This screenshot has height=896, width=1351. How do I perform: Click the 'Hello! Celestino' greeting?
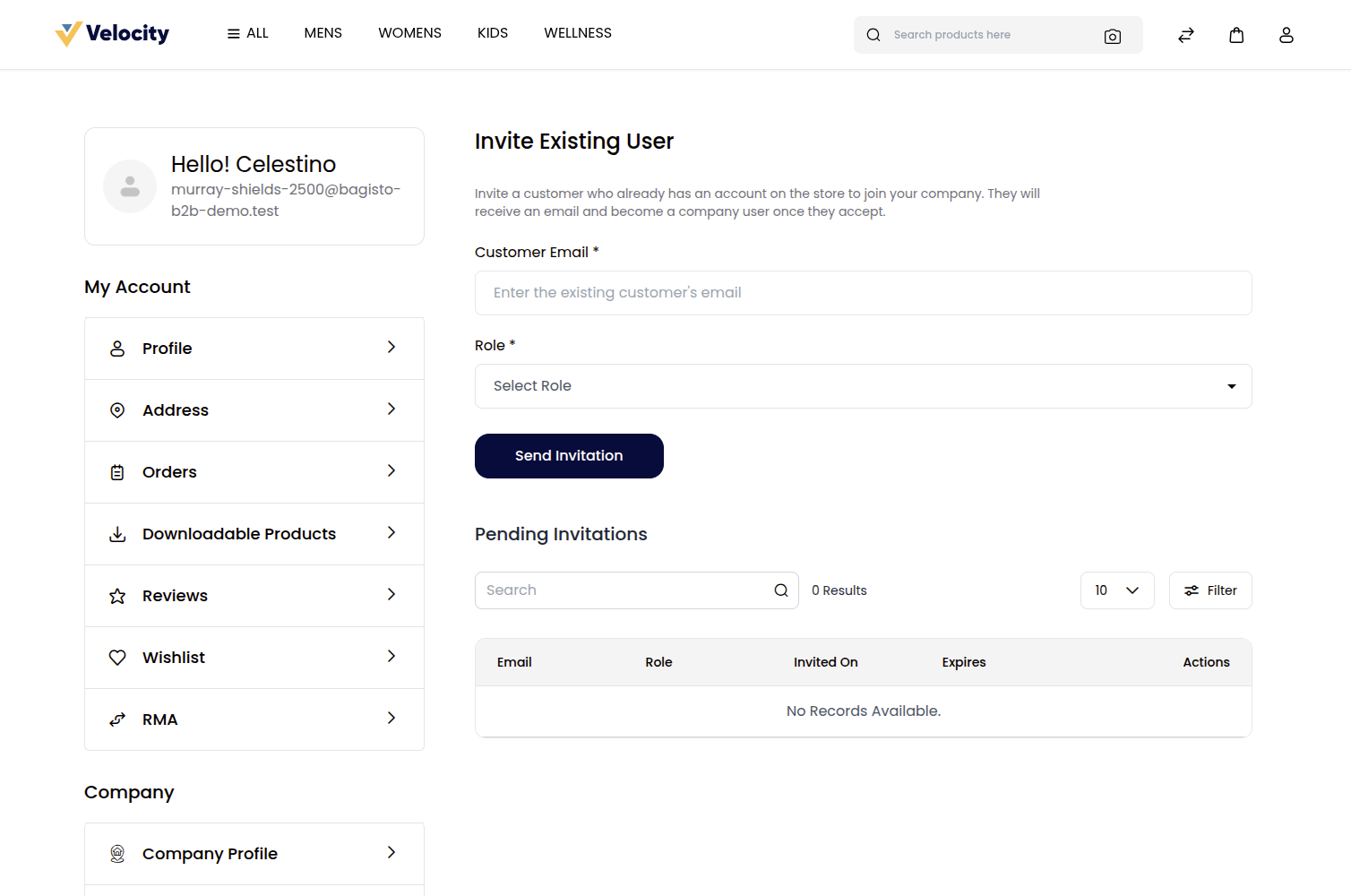click(254, 164)
